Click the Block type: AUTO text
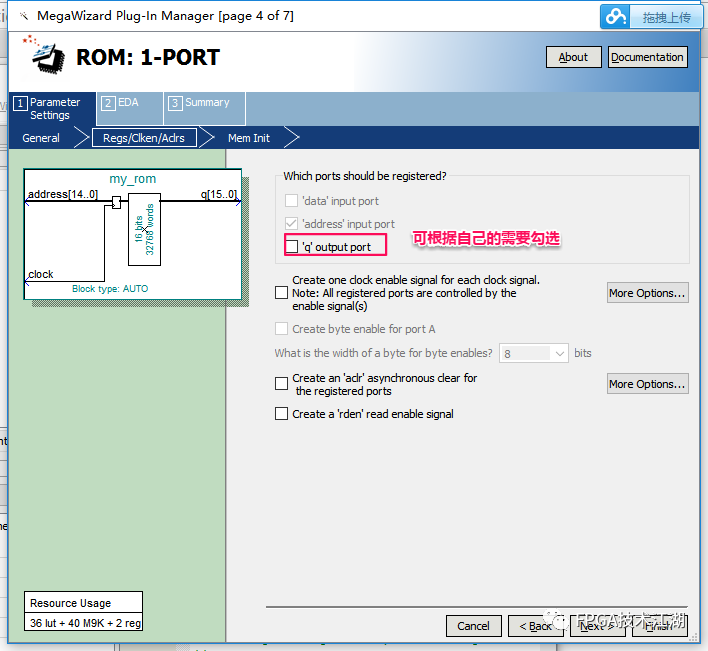 click(110, 288)
